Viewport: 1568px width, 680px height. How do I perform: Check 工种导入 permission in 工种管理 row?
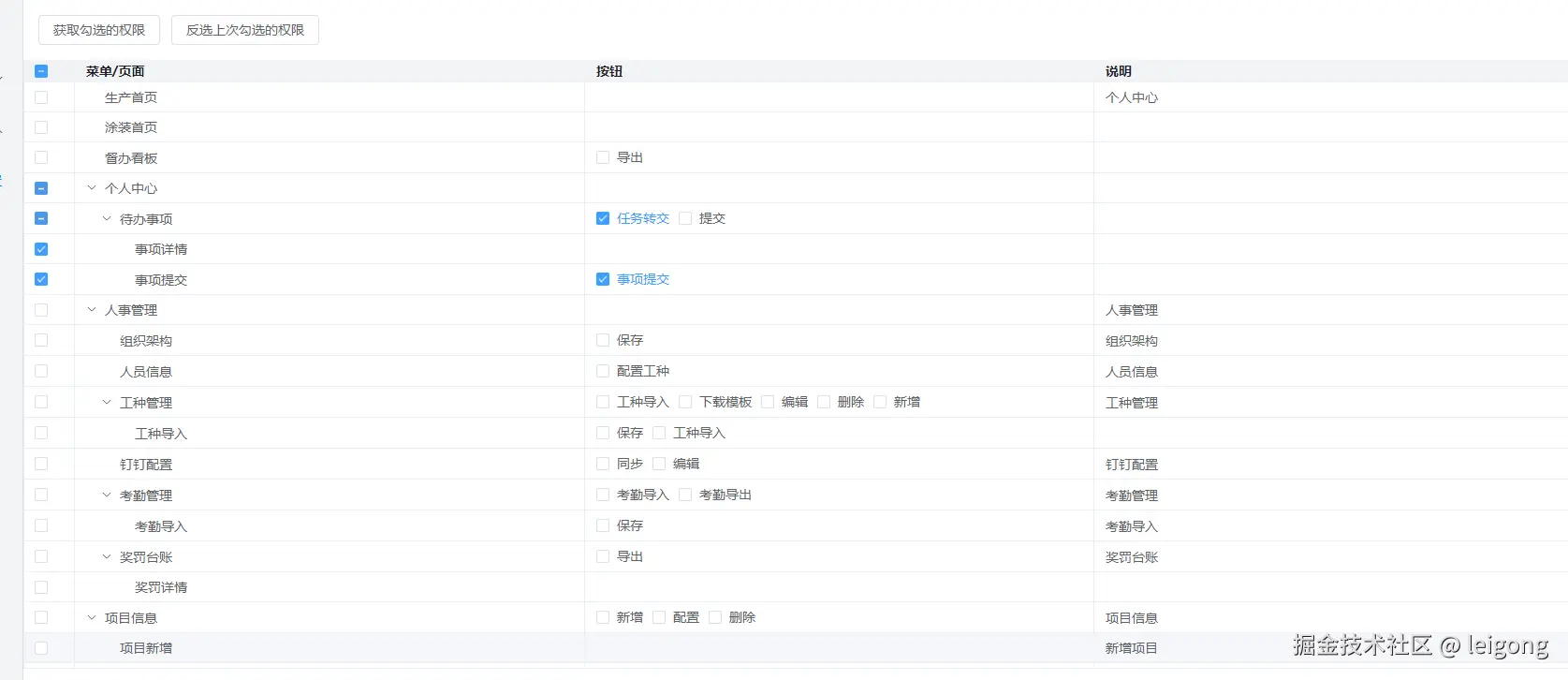603,402
